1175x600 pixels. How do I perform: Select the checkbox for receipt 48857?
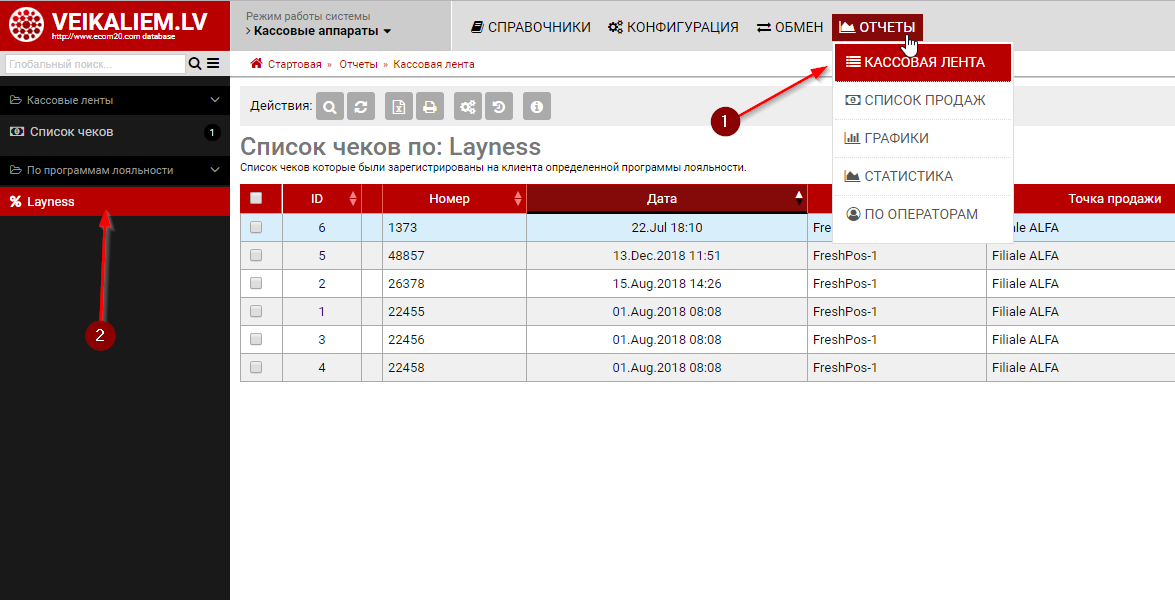[x=256, y=255]
